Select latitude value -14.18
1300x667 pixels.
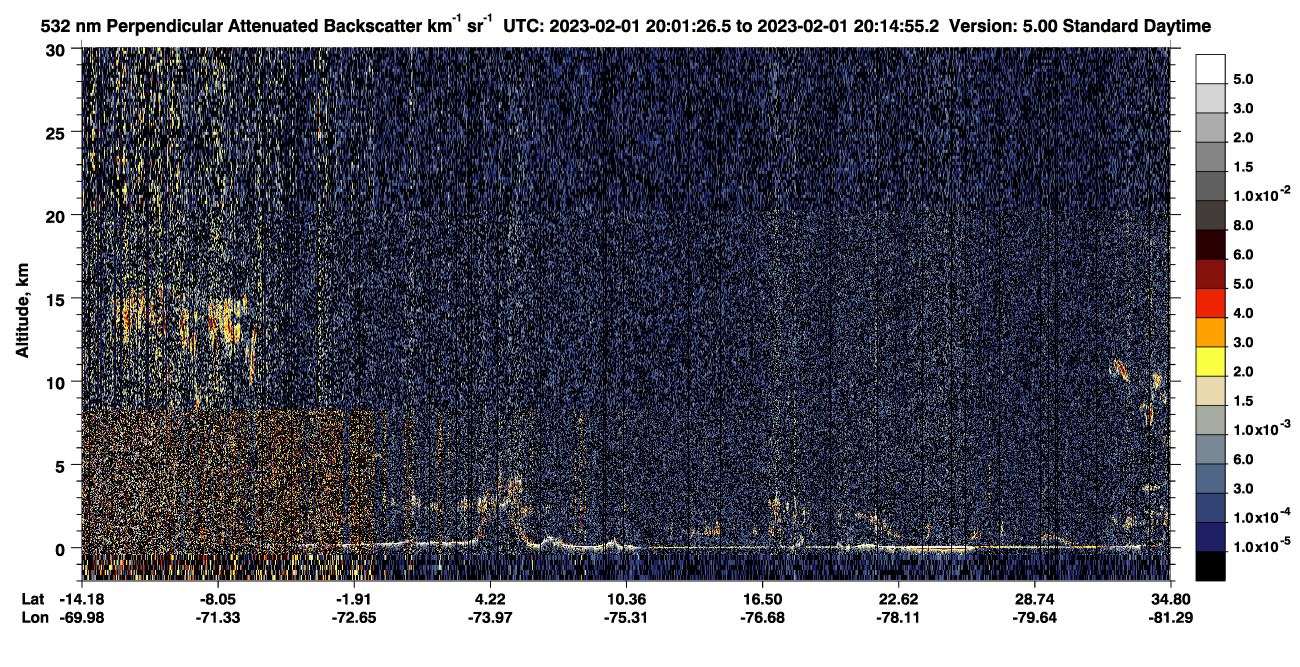coord(82,599)
